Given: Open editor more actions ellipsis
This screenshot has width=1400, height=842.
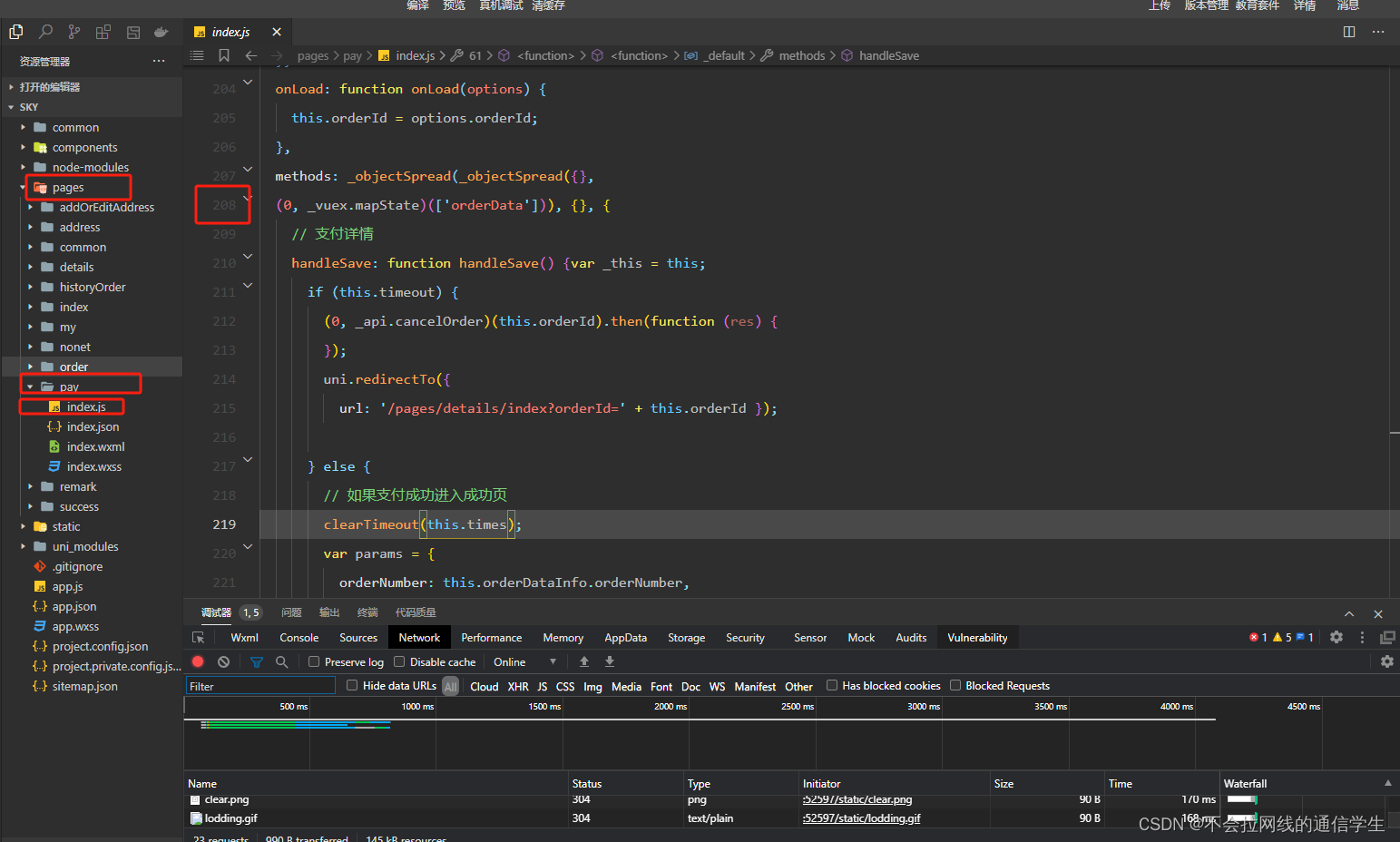Looking at the screenshot, I should [1378, 32].
